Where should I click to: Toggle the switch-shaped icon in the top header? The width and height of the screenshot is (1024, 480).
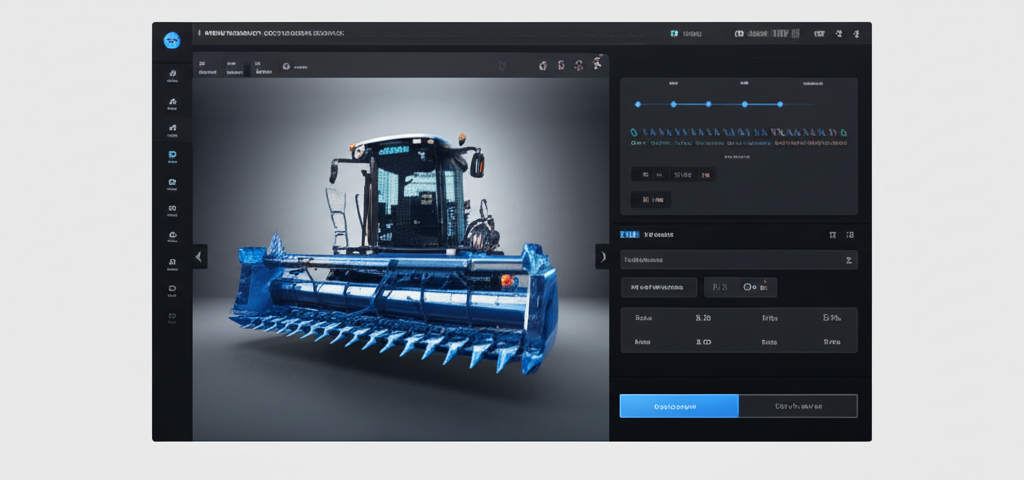coord(739,33)
